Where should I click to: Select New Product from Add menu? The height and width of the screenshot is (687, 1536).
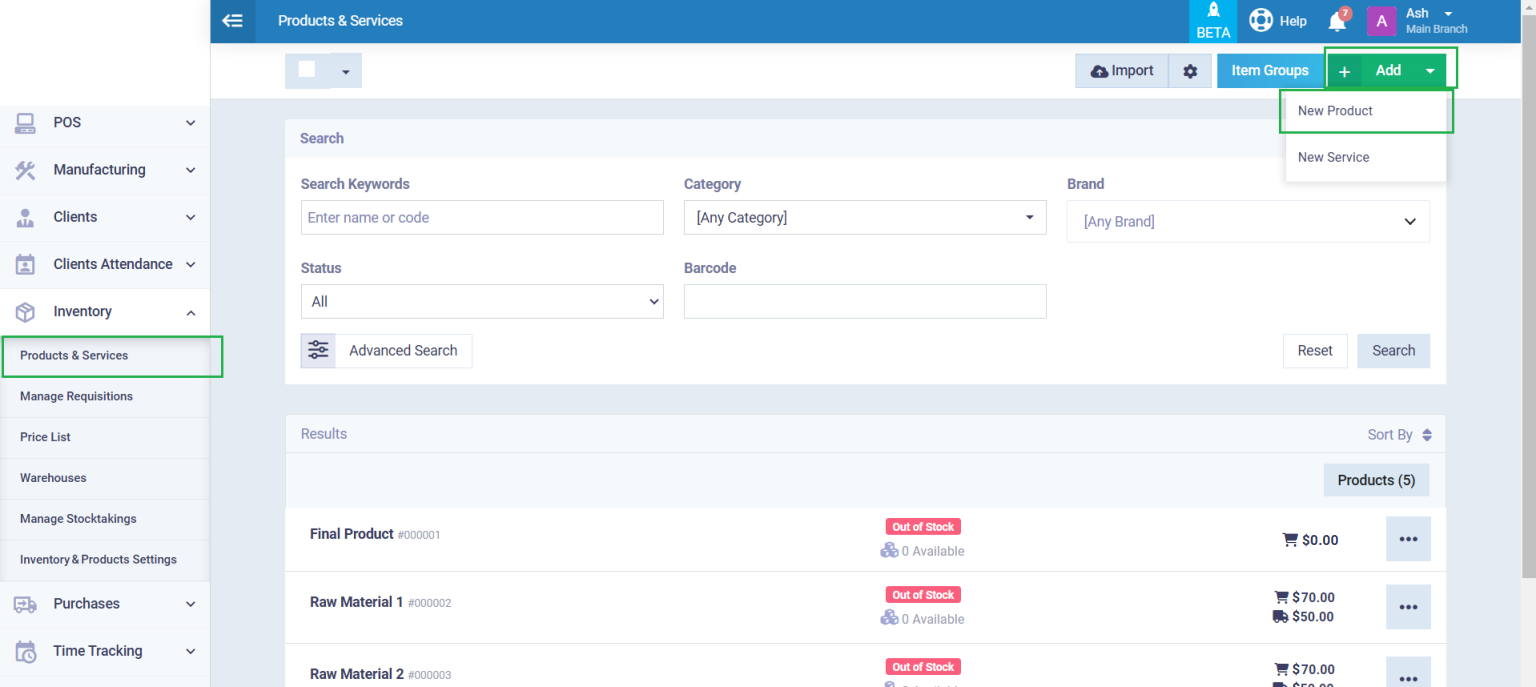1335,111
